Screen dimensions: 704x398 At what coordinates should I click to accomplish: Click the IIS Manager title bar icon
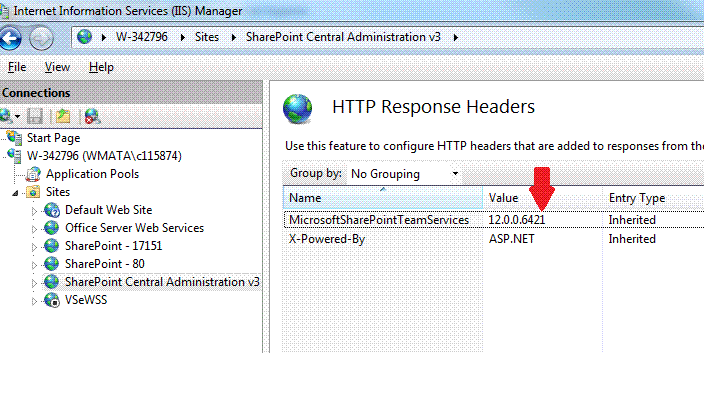4,11
